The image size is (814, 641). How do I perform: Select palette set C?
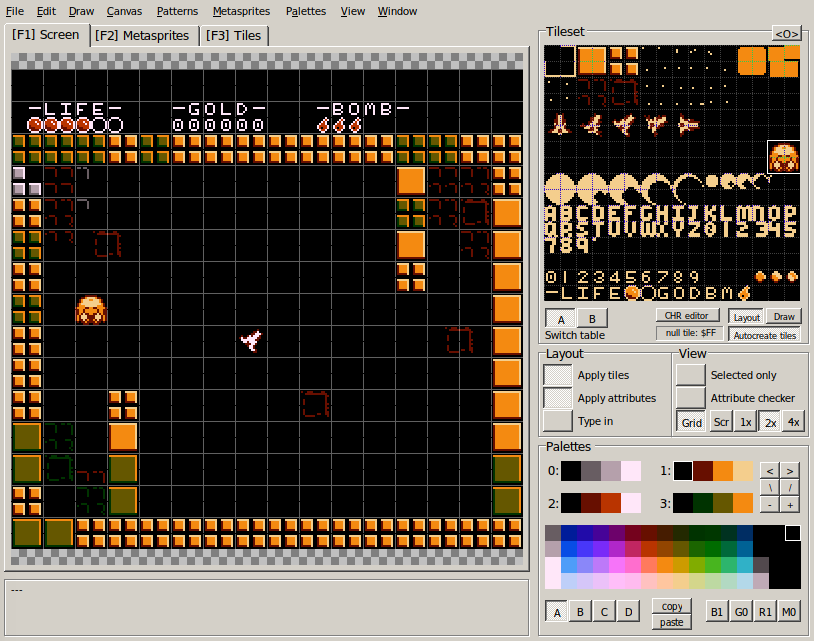(x=604, y=611)
